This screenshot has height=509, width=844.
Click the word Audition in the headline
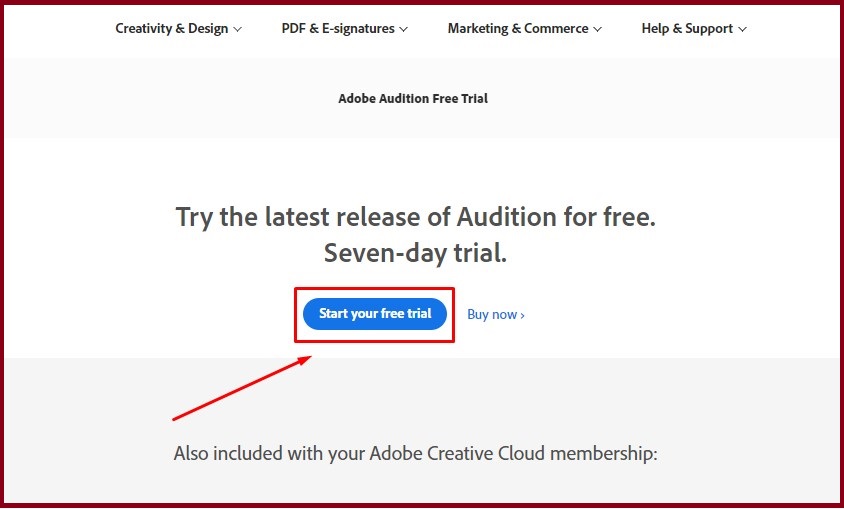tap(506, 217)
